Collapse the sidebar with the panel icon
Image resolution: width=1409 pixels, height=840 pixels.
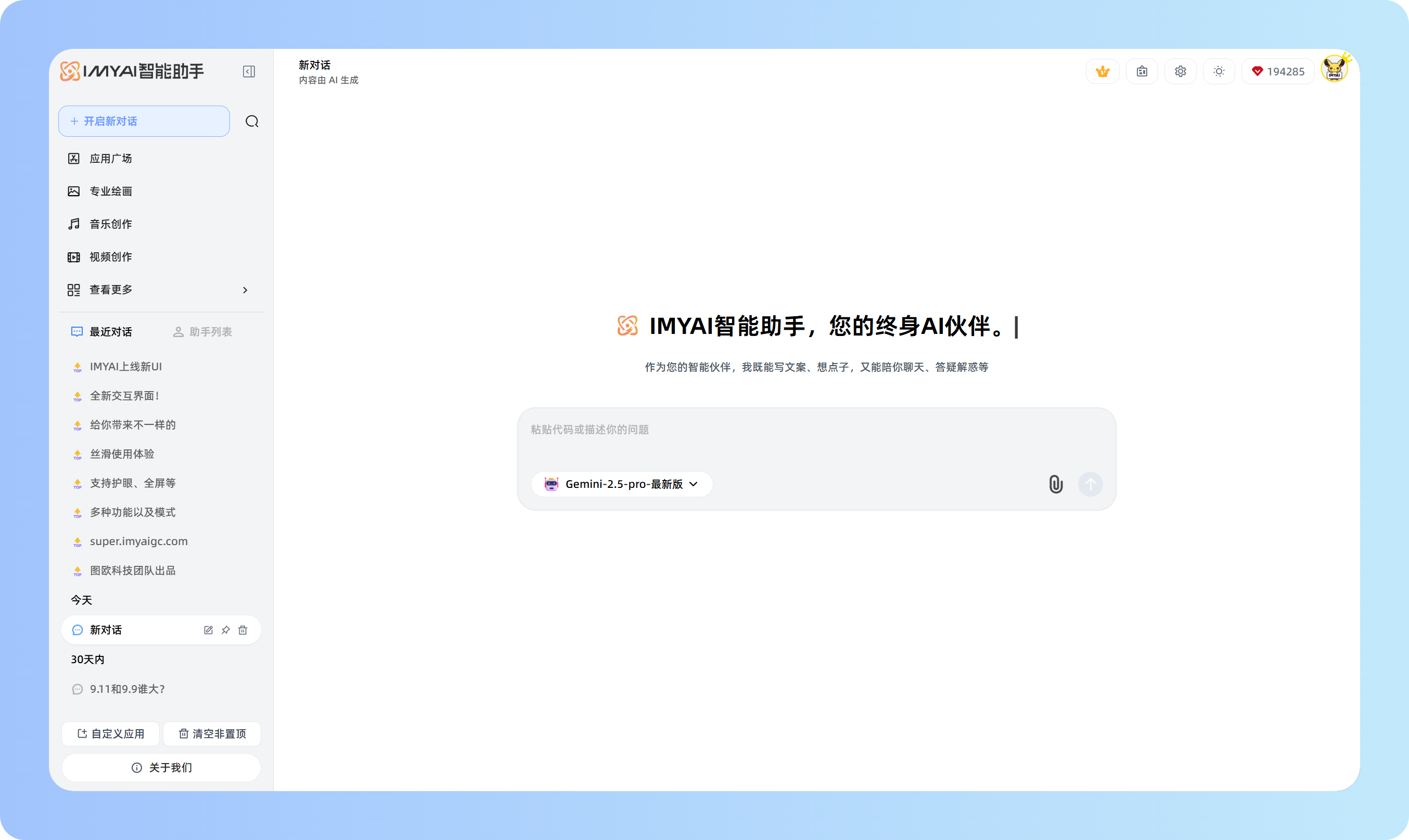click(x=249, y=71)
